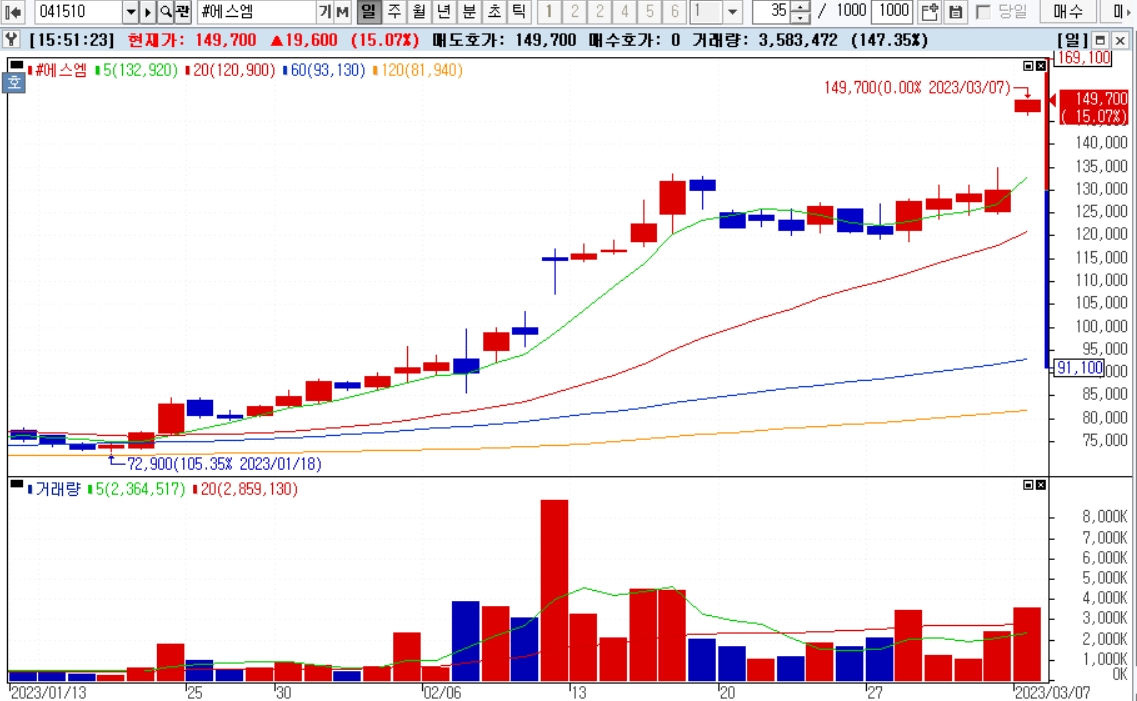Select the 5(2,364,517) volume average legend

tap(136, 489)
